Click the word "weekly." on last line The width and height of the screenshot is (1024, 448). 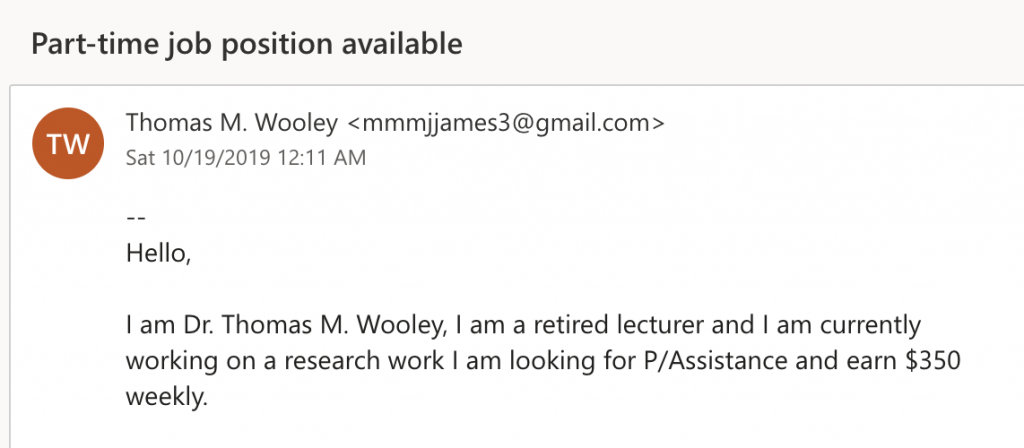[x=166, y=397]
